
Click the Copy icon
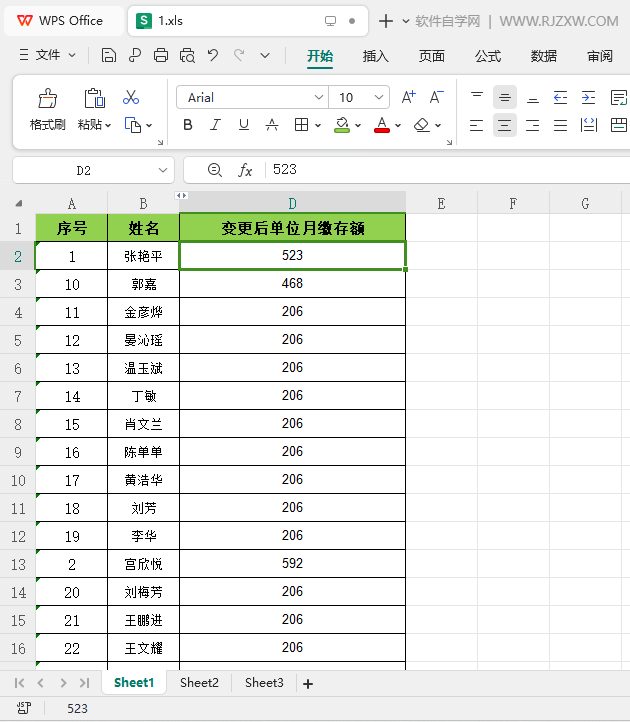[x=133, y=125]
